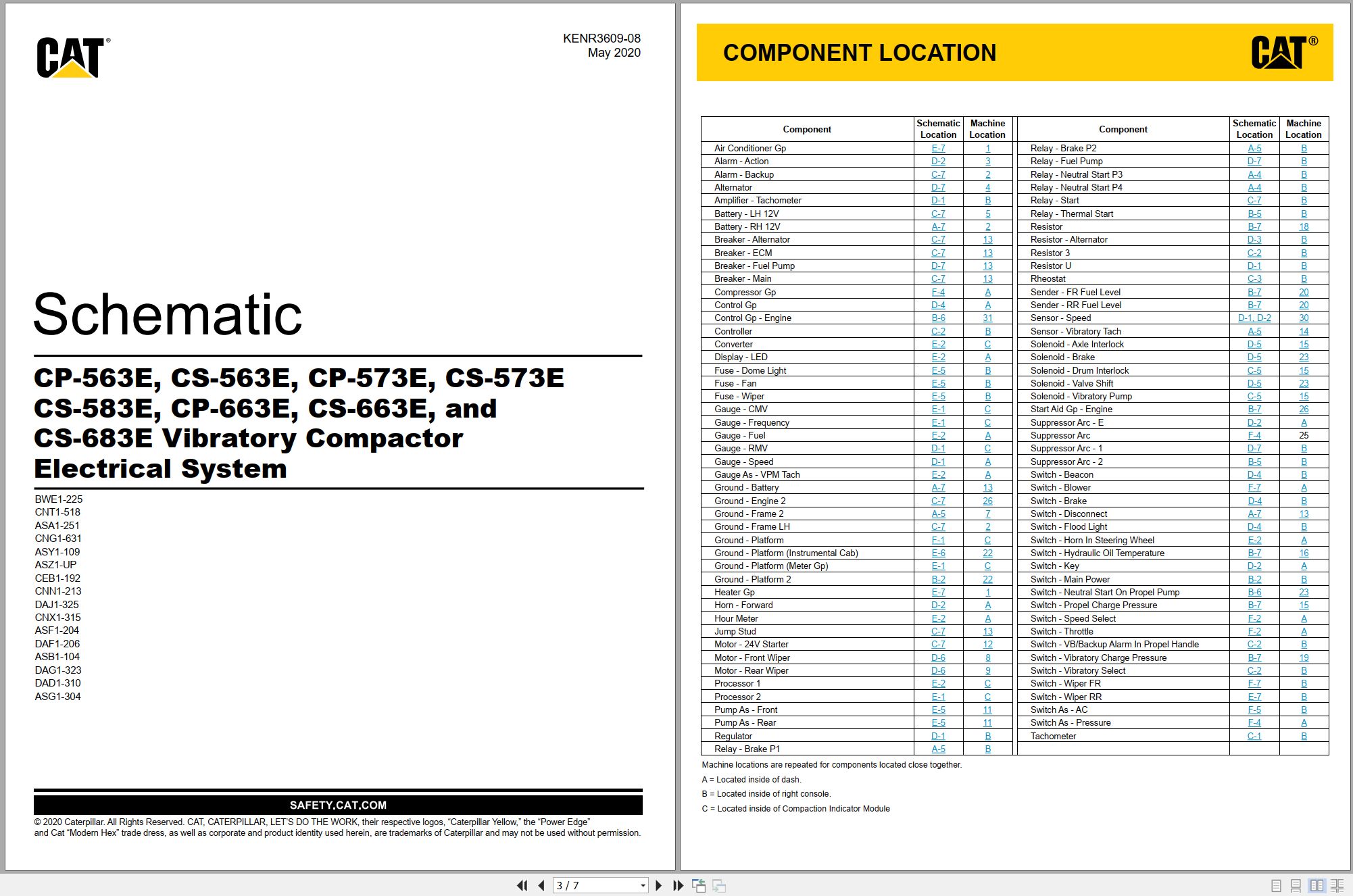Open schematic location E-7 for Air Conditioner Gp

tap(938, 148)
